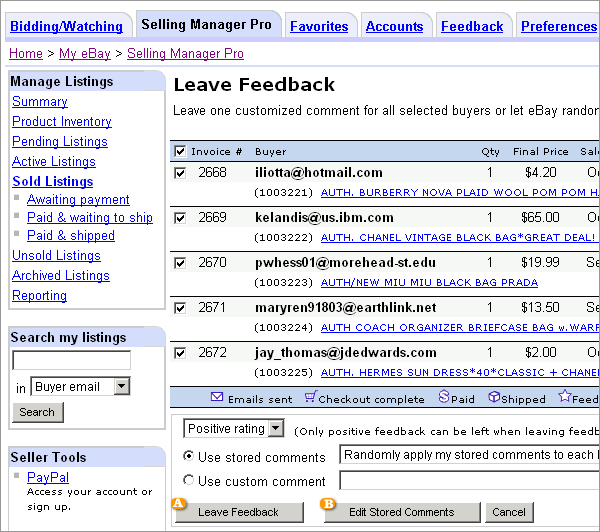
Task: Toggle the select-all checkbox in header
Action: coord(180,151)
